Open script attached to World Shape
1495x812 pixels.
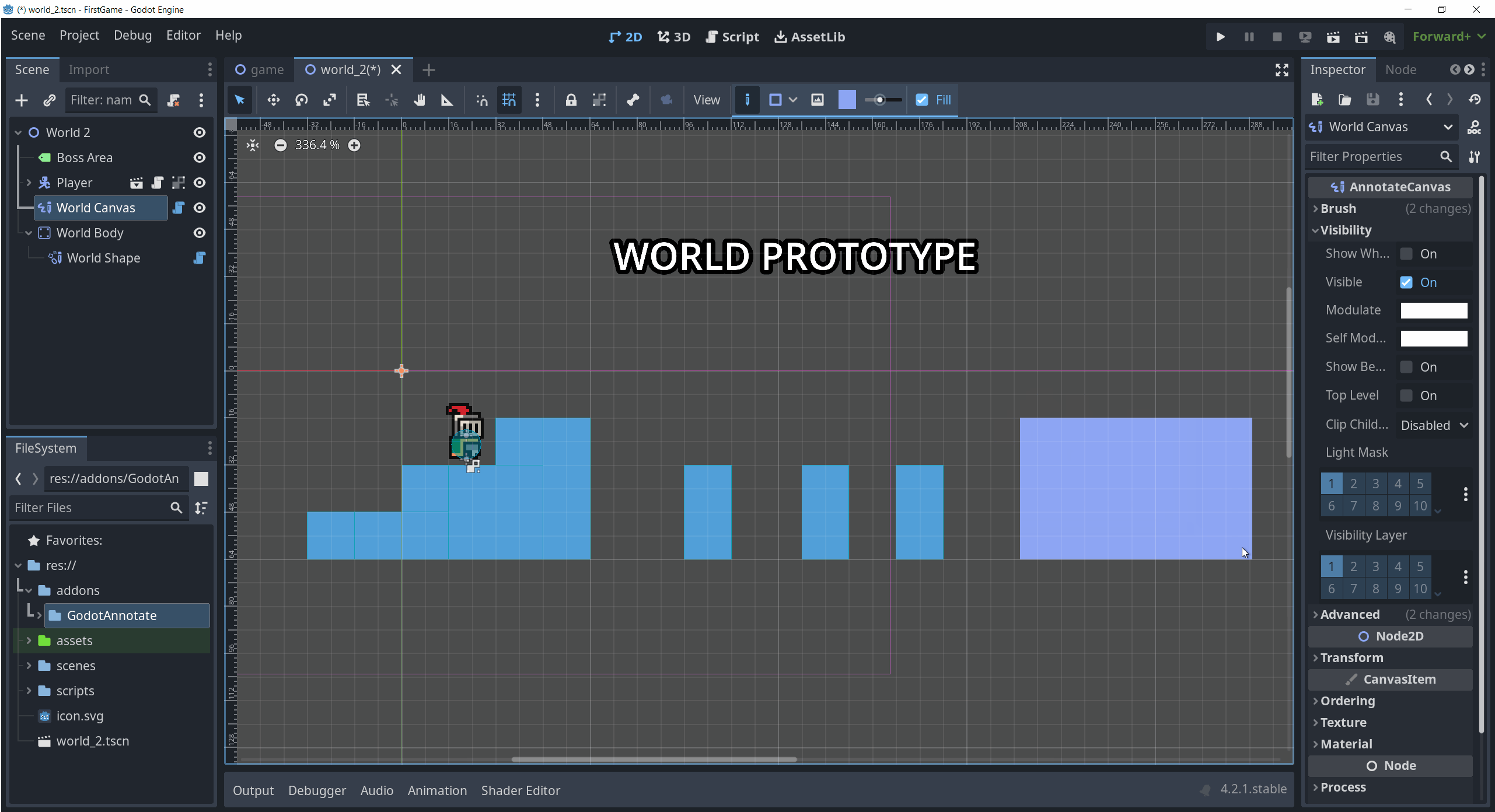click(x=199, y=258)
